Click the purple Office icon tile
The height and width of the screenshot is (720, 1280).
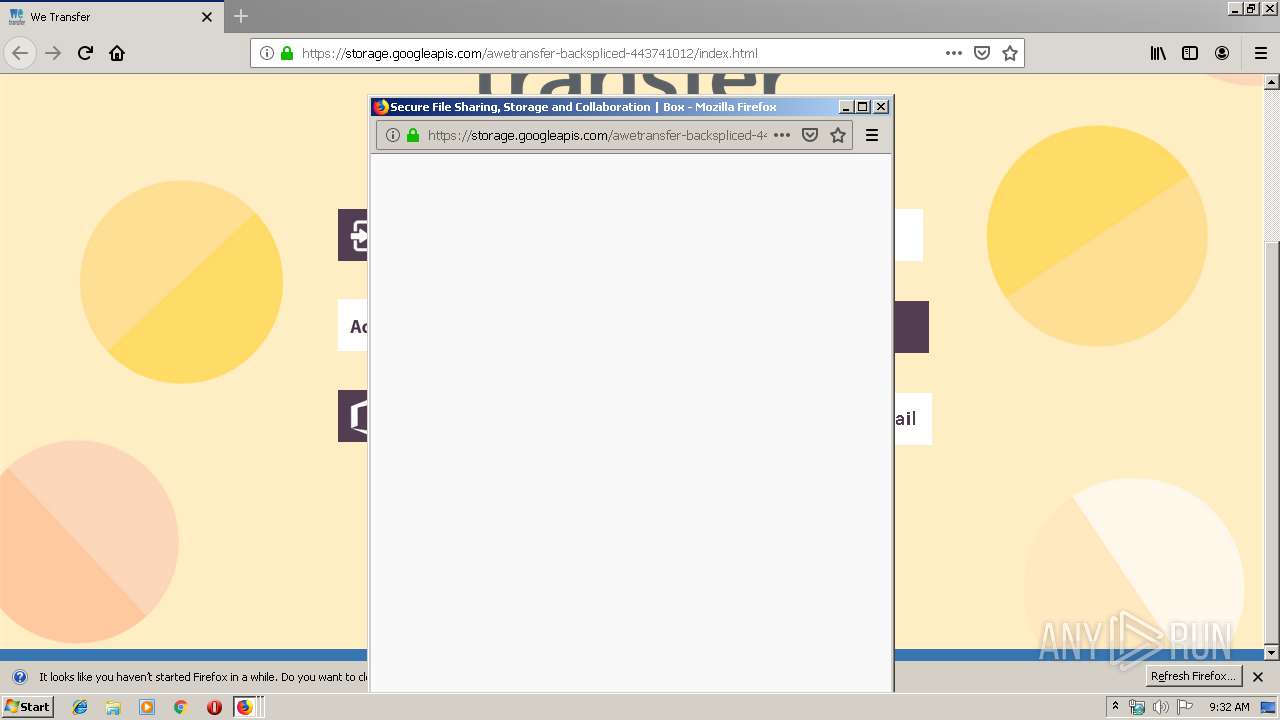click(x=353, y=416)
